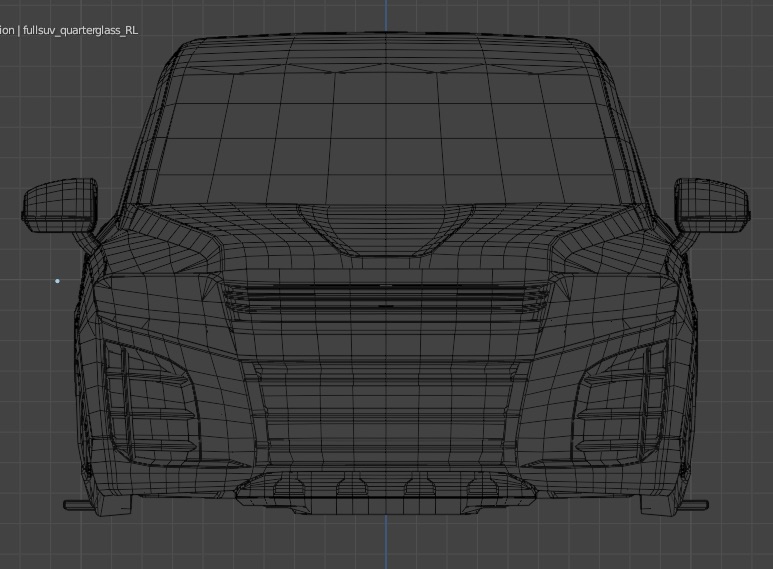Click the hood scoop in the hood center
Screen dimensions: 773x569
386,231
